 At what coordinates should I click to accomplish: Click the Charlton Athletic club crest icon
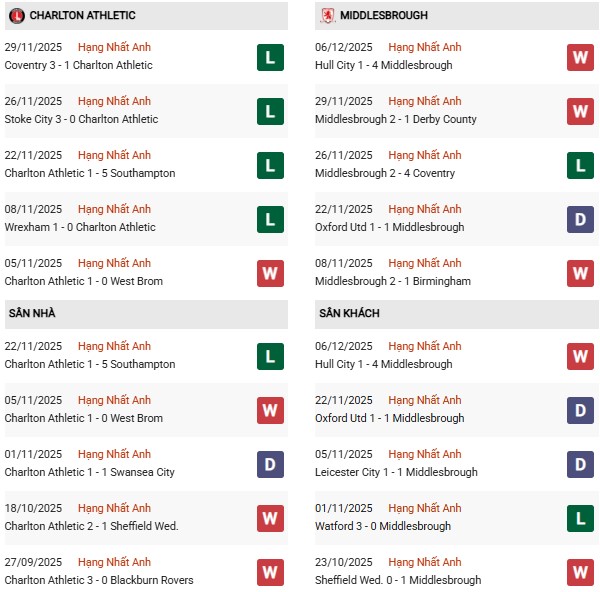click(x=16, y=16)
